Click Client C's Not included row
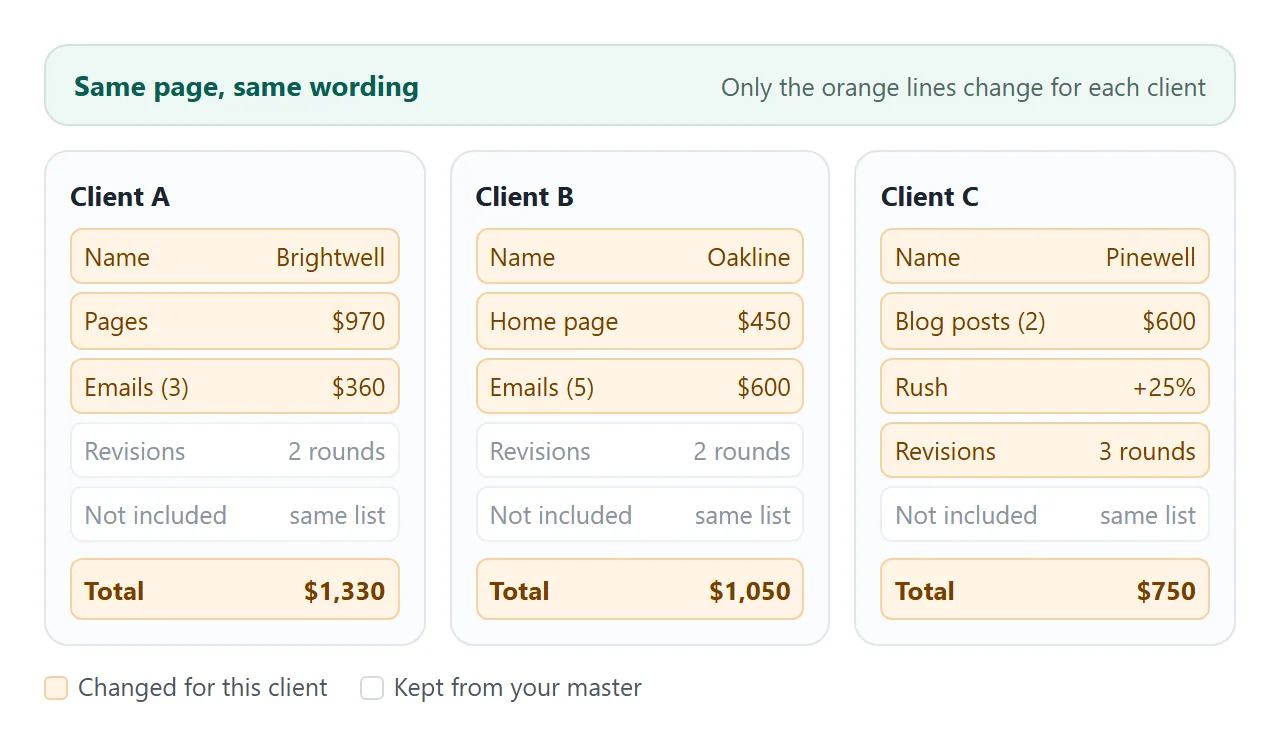Image resolution: width=1280 pixels, height=750 pixels. click(1045, 515)
